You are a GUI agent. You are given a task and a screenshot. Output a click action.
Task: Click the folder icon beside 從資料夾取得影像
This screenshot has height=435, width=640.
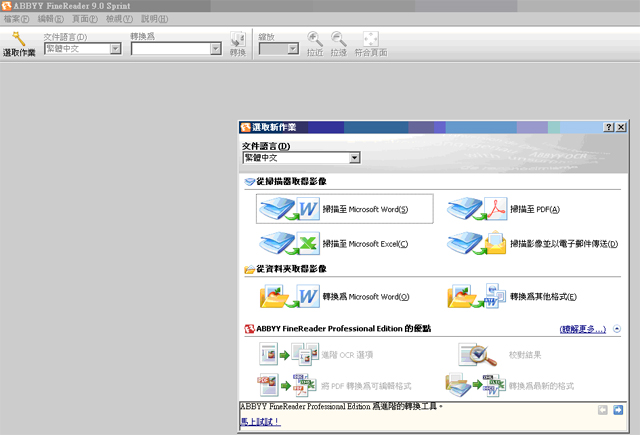[x=249, y=269]
